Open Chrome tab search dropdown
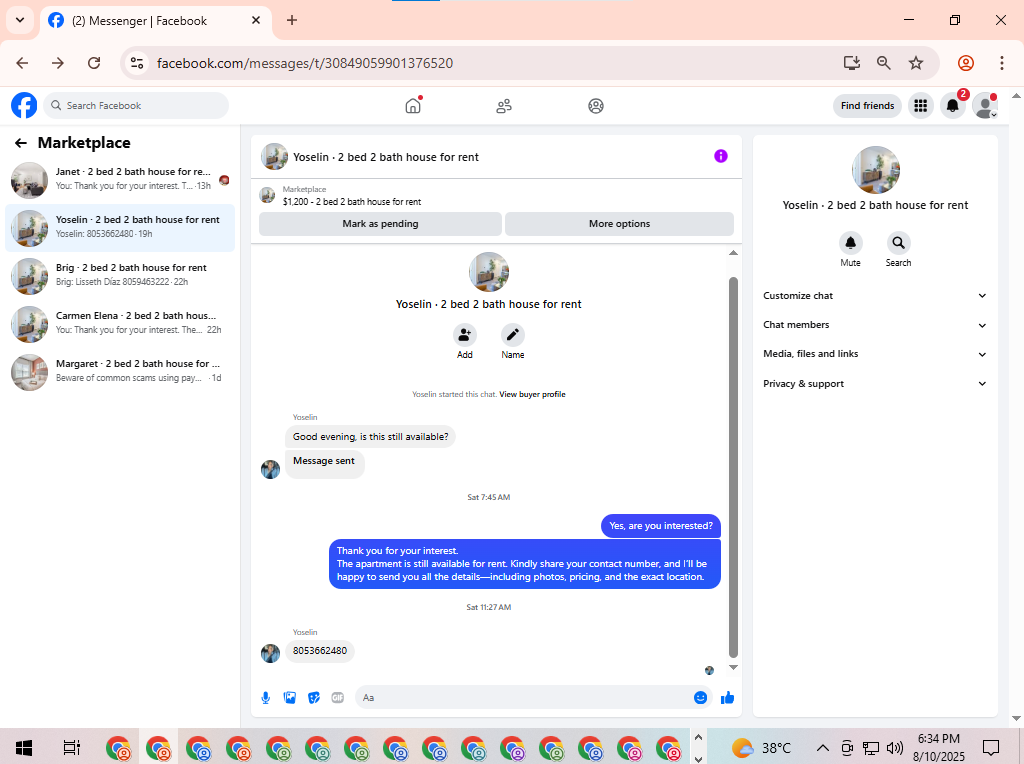This screenshot has width=1024, height=764. click(20, 20)
